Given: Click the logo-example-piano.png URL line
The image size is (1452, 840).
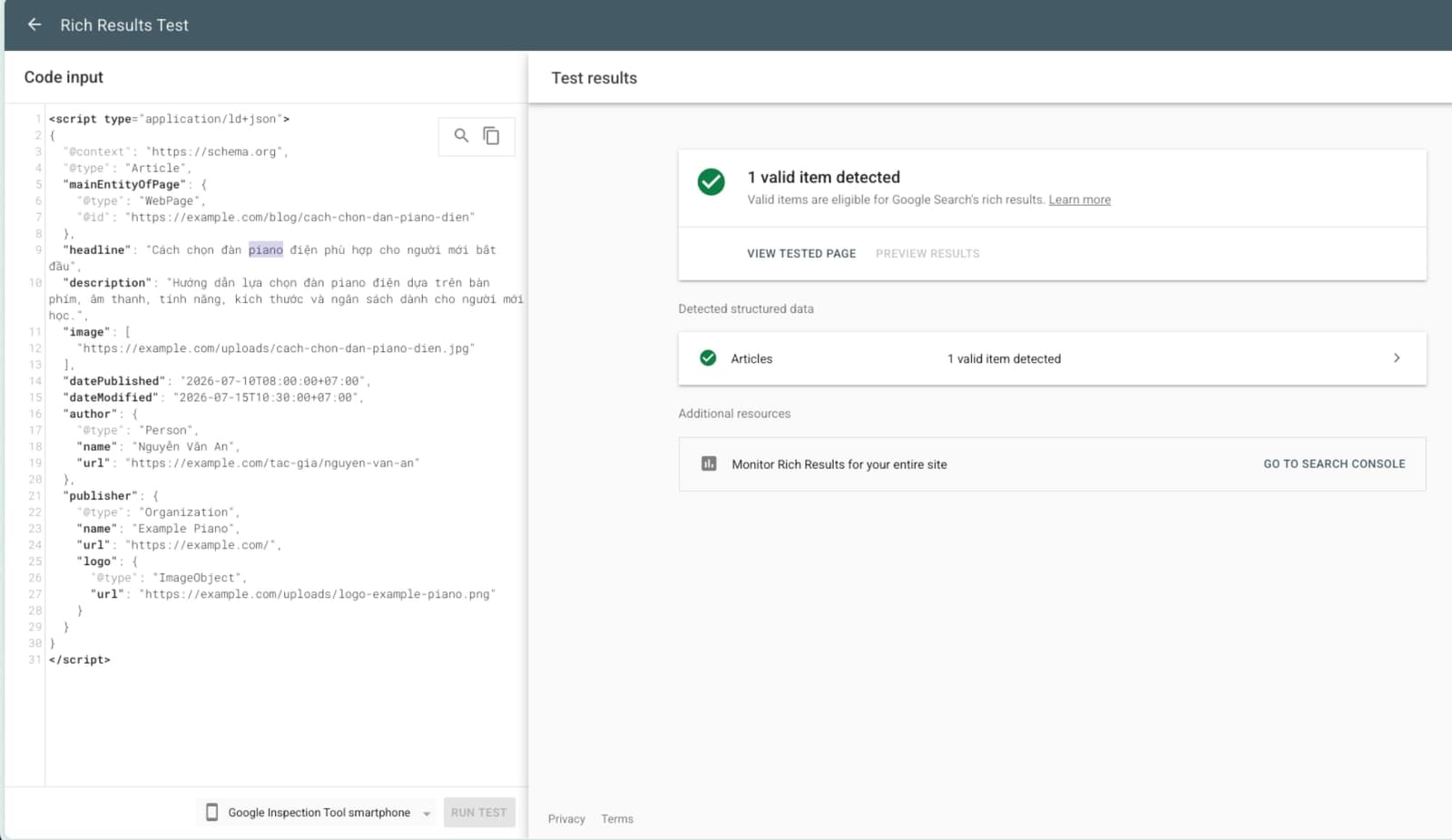Looking at the screenshot, I should tap(293, 594).
